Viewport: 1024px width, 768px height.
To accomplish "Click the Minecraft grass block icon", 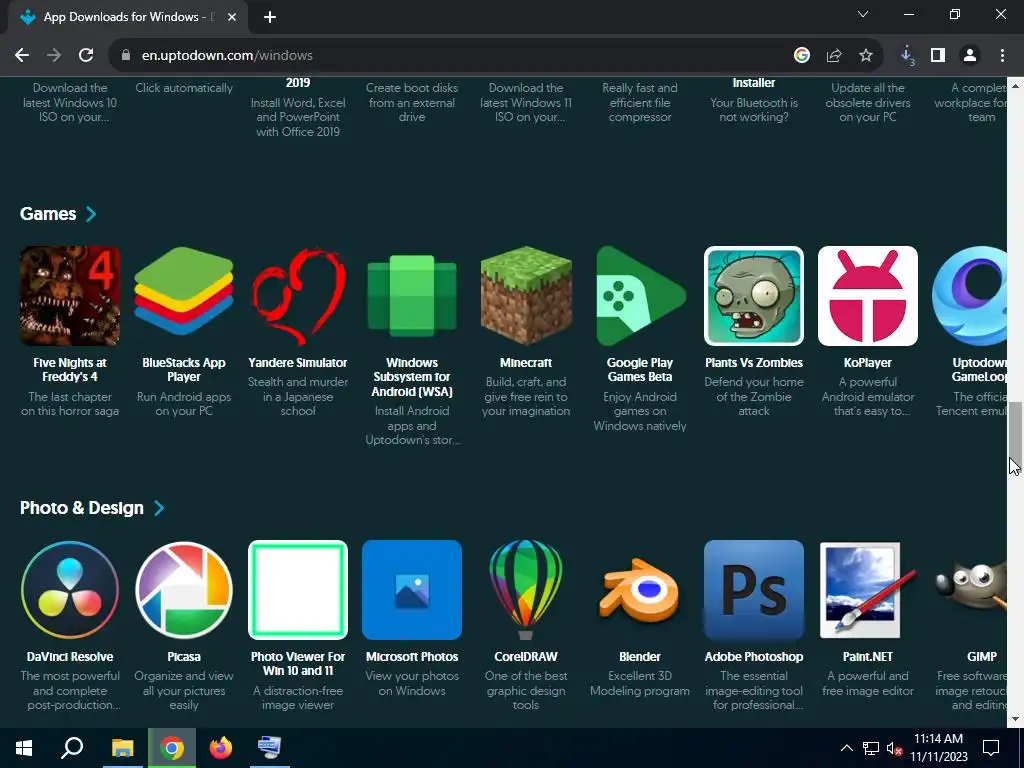I will [x=526, y=296].
